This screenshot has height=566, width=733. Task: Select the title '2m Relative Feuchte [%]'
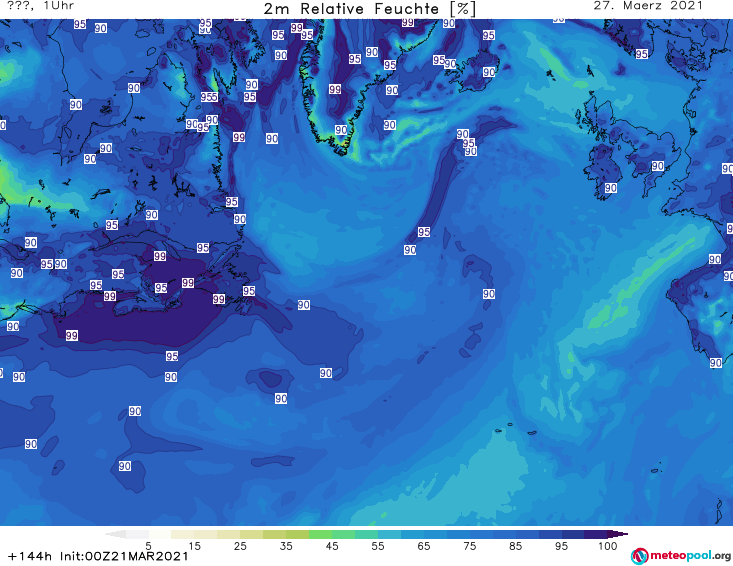click(370, 9)
